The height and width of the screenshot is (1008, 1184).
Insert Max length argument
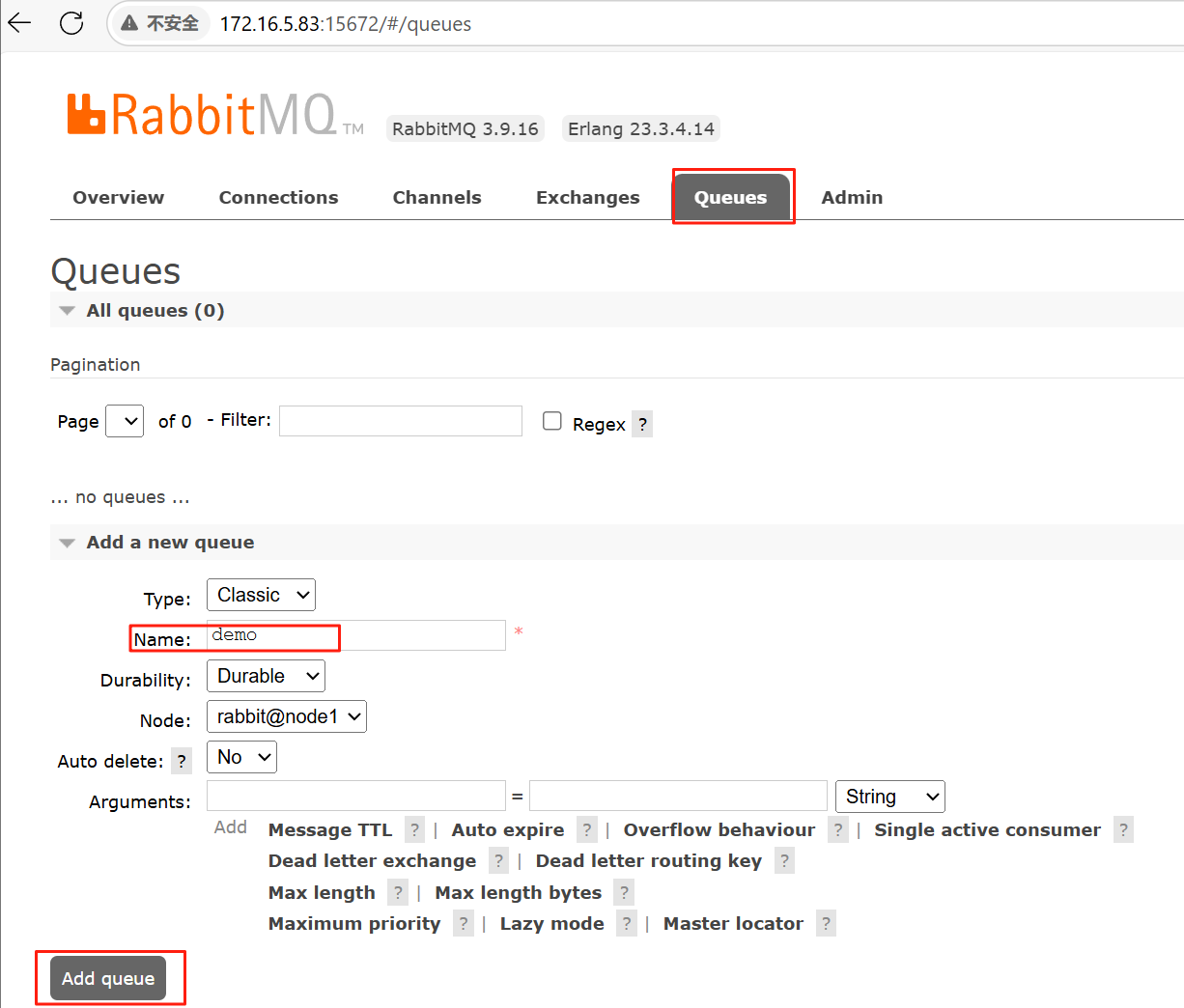322,892
